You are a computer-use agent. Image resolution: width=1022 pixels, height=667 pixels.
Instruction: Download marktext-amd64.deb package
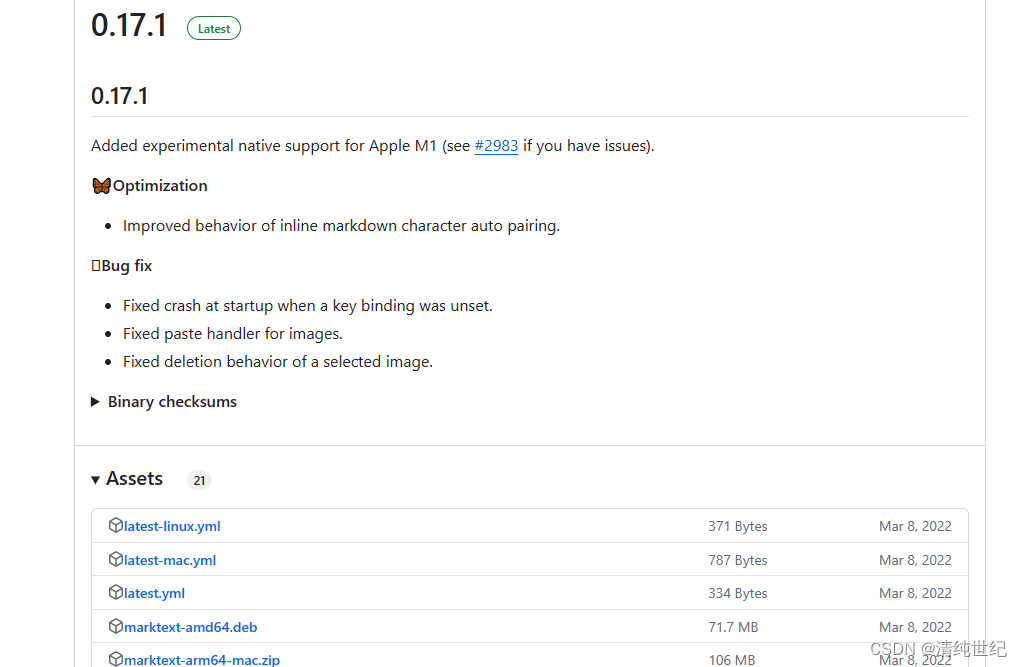coord(190,627)
